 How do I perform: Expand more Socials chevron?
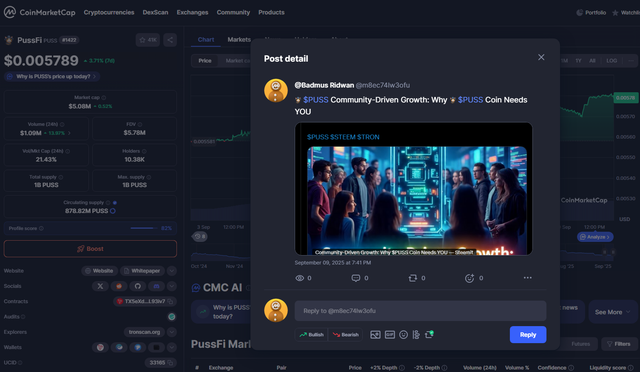point(172,286)
